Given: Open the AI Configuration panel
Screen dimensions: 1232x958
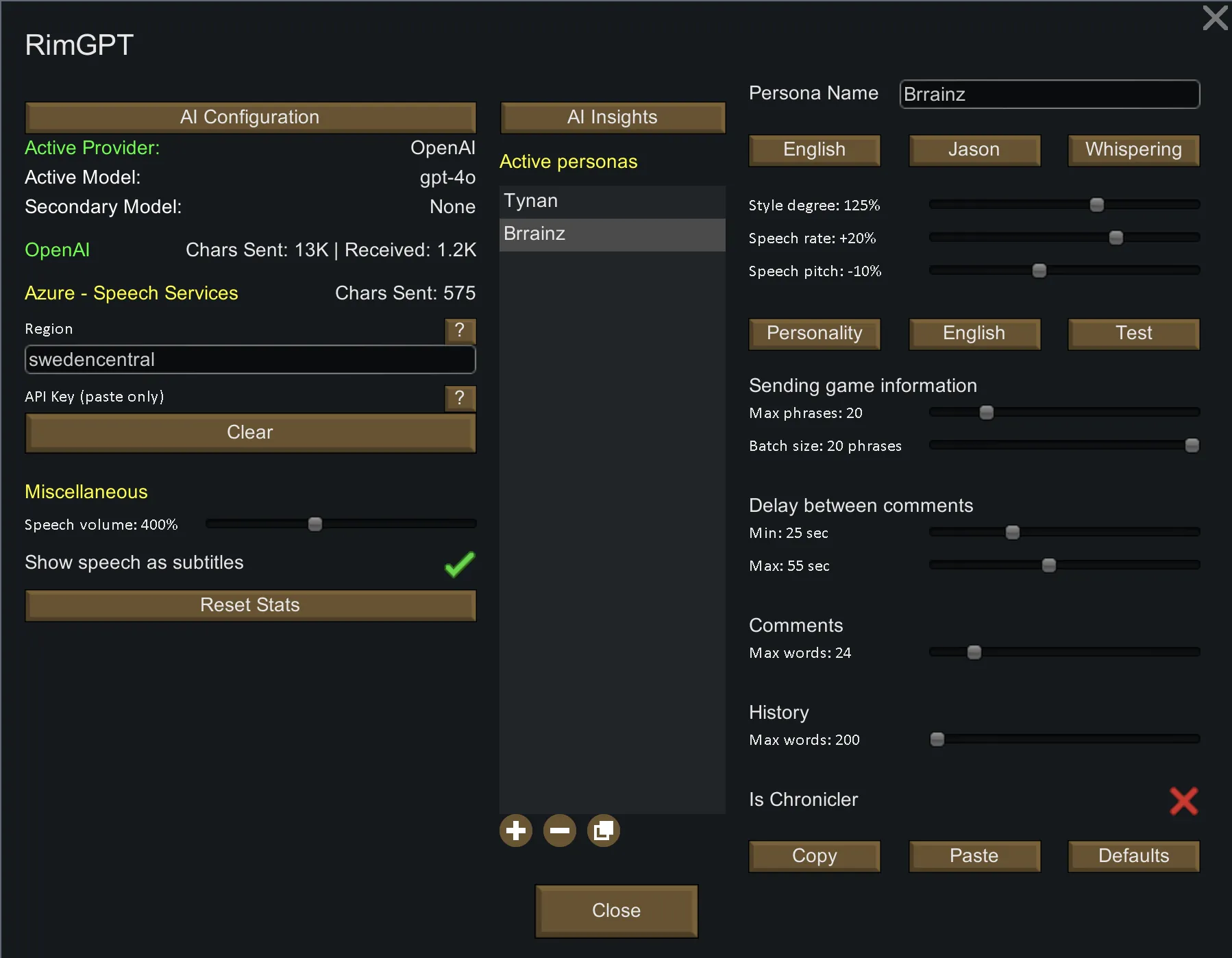Looking at the screenshot, I should tap(250, 117).
